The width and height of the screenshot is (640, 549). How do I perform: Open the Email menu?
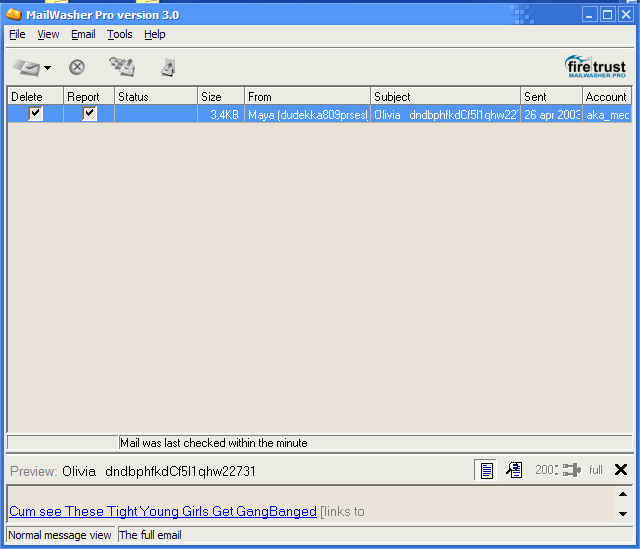point(83,34)
